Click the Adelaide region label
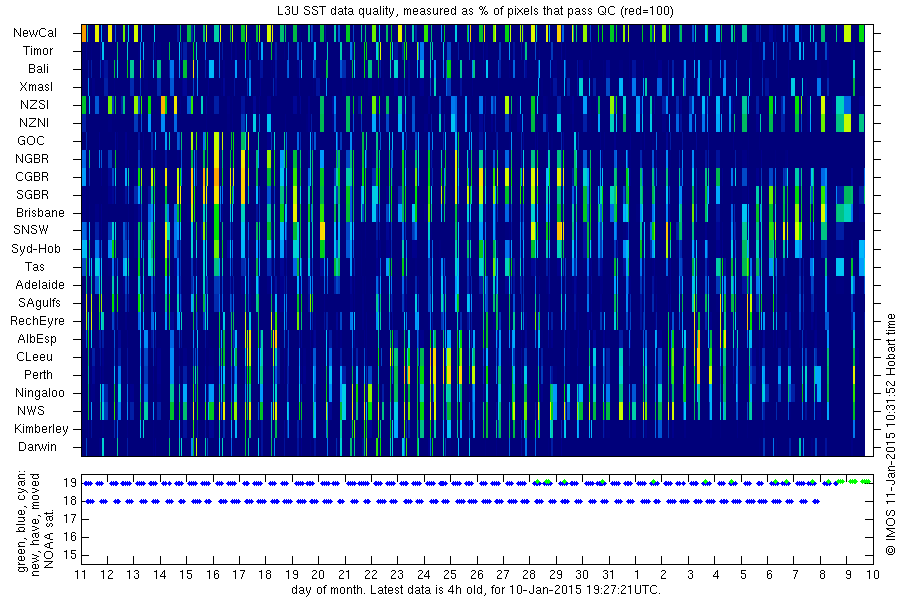This screenshot has width=900, height=600. [40, 284]
